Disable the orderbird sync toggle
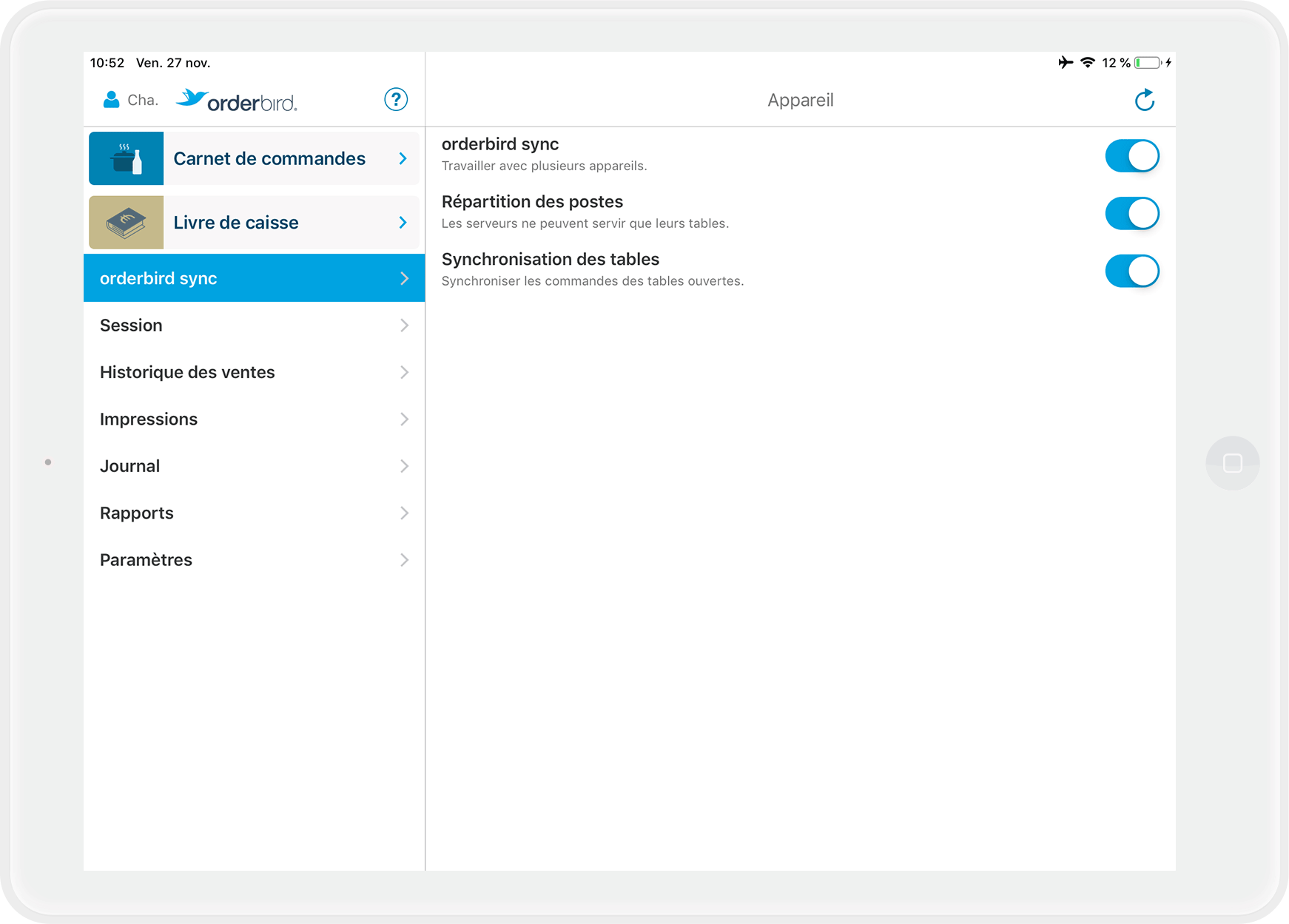Viewport: 1289px width, 924px height. click(1132, 156)
